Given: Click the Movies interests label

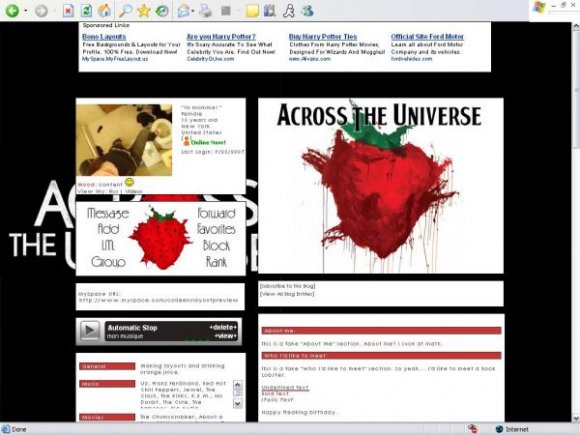Looking at the screenshot, I should (x=107, y=417).
